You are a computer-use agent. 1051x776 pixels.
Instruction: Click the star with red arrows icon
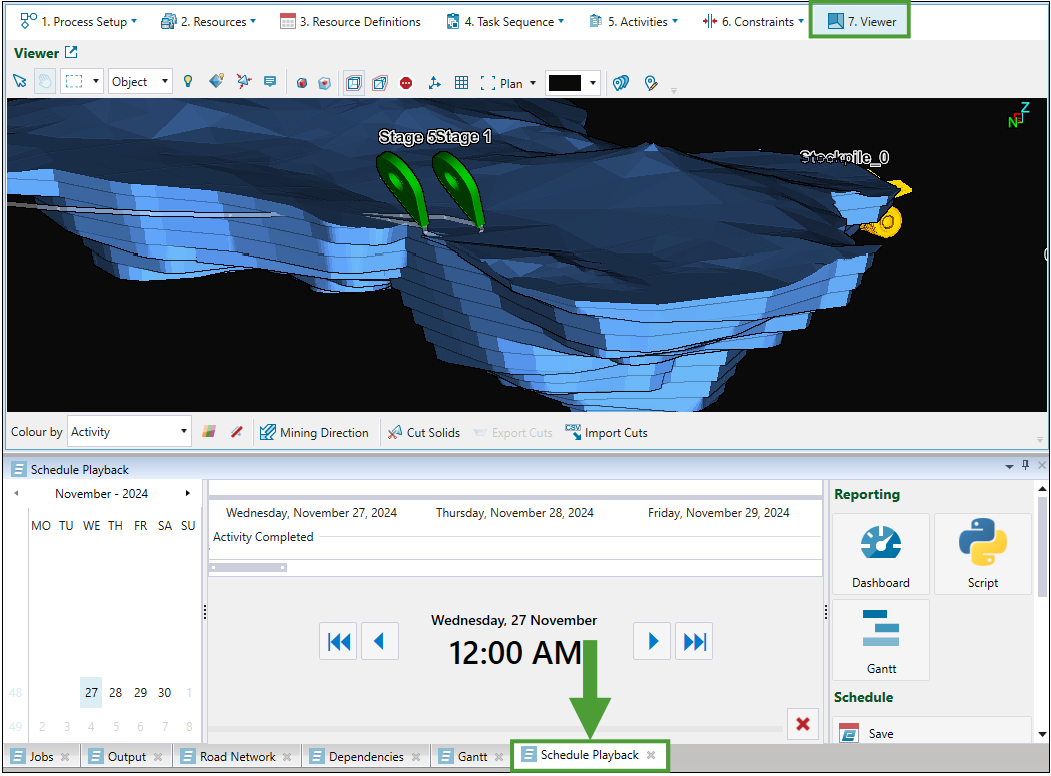pyautogui.click(x=243, y=82)
